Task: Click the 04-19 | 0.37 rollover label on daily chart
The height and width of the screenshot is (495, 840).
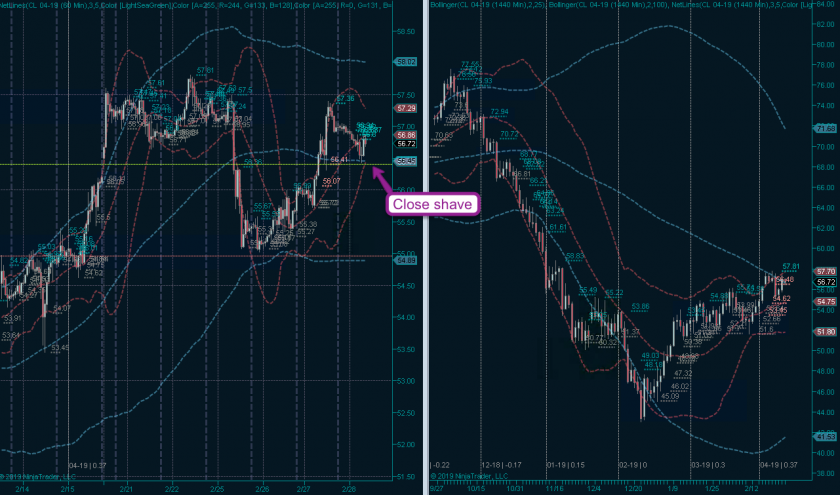Action: [x=778, y=465]
